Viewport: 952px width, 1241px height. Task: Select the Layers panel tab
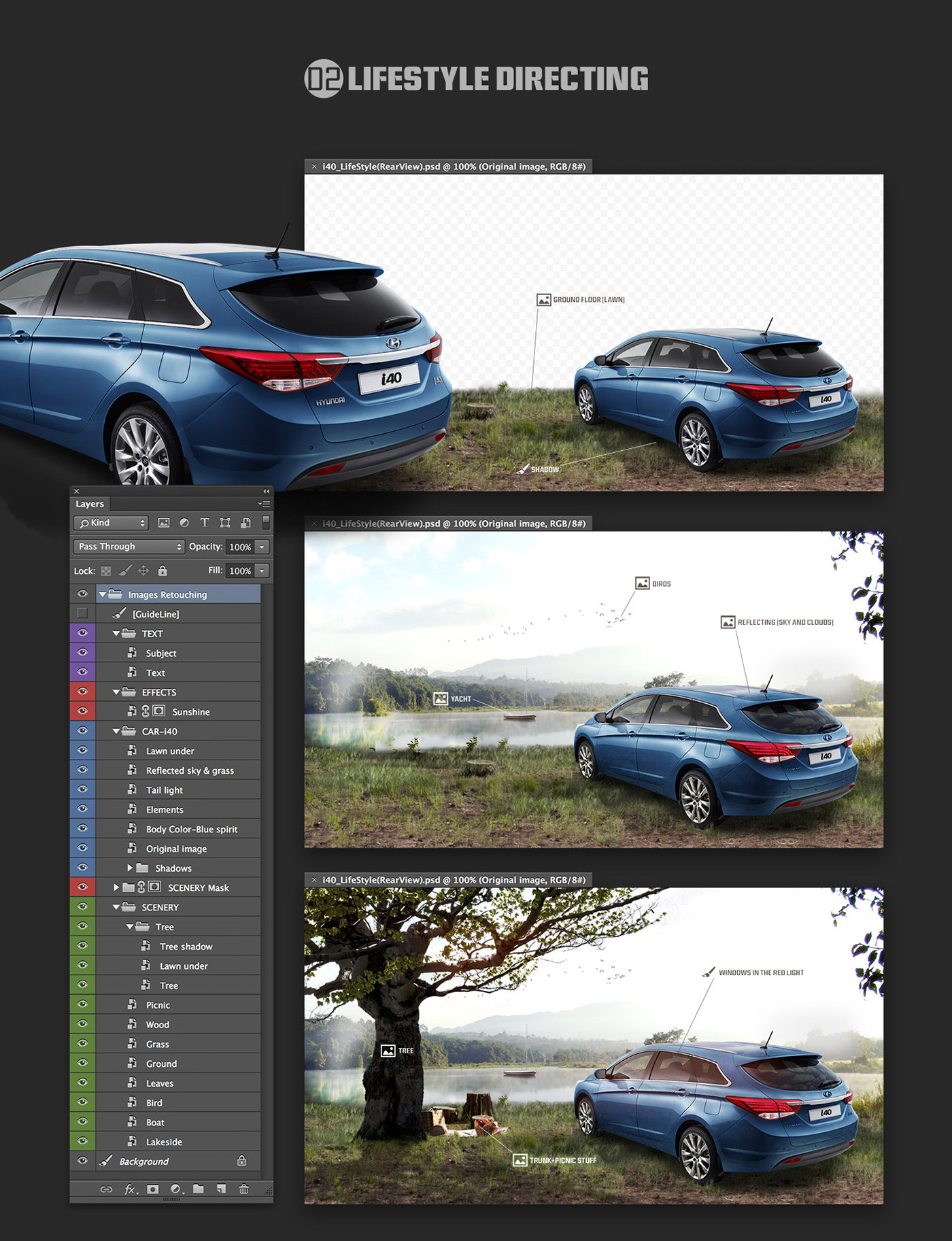90,504
